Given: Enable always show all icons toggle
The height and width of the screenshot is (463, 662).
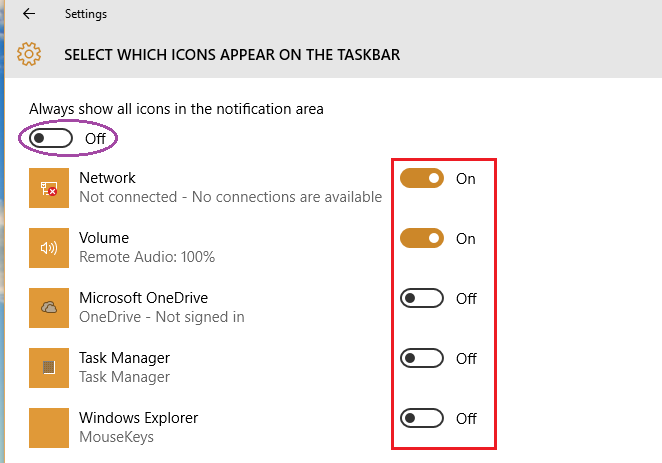Looking at the screenshot, I should (51, 138).
